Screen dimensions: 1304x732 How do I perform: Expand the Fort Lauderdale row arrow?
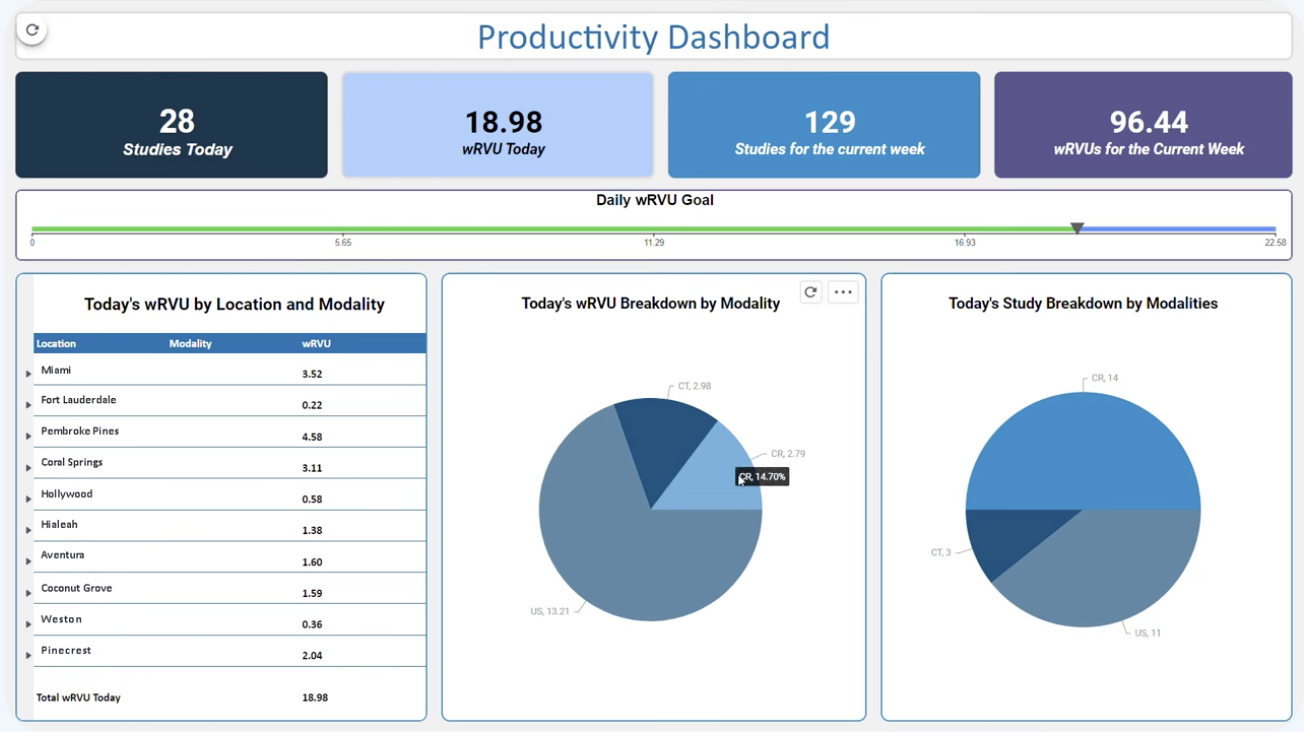pos(29,405)
